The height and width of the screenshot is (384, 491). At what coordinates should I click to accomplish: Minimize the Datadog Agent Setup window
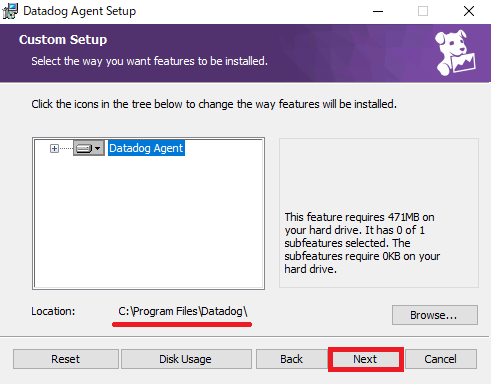coord(378,11)
